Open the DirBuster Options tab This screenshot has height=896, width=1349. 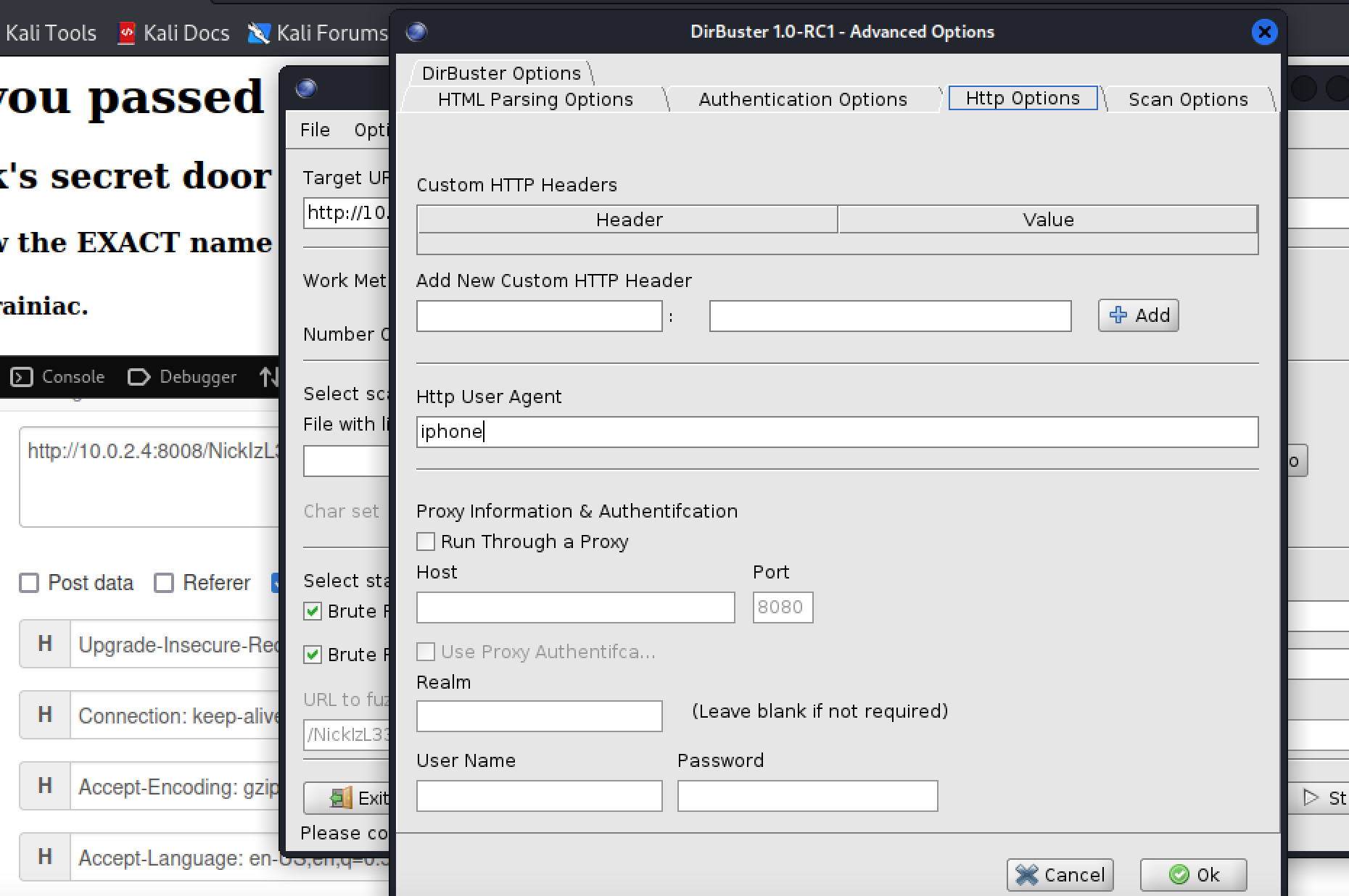[501, 73]
